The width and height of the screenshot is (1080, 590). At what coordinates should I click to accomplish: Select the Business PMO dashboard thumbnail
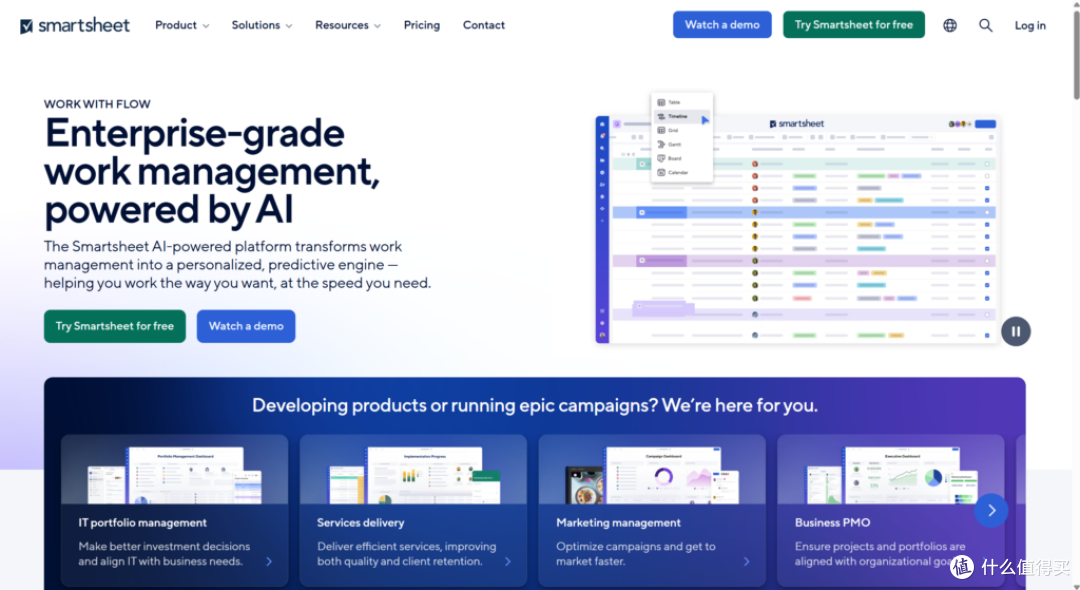(x=891, y=475)
